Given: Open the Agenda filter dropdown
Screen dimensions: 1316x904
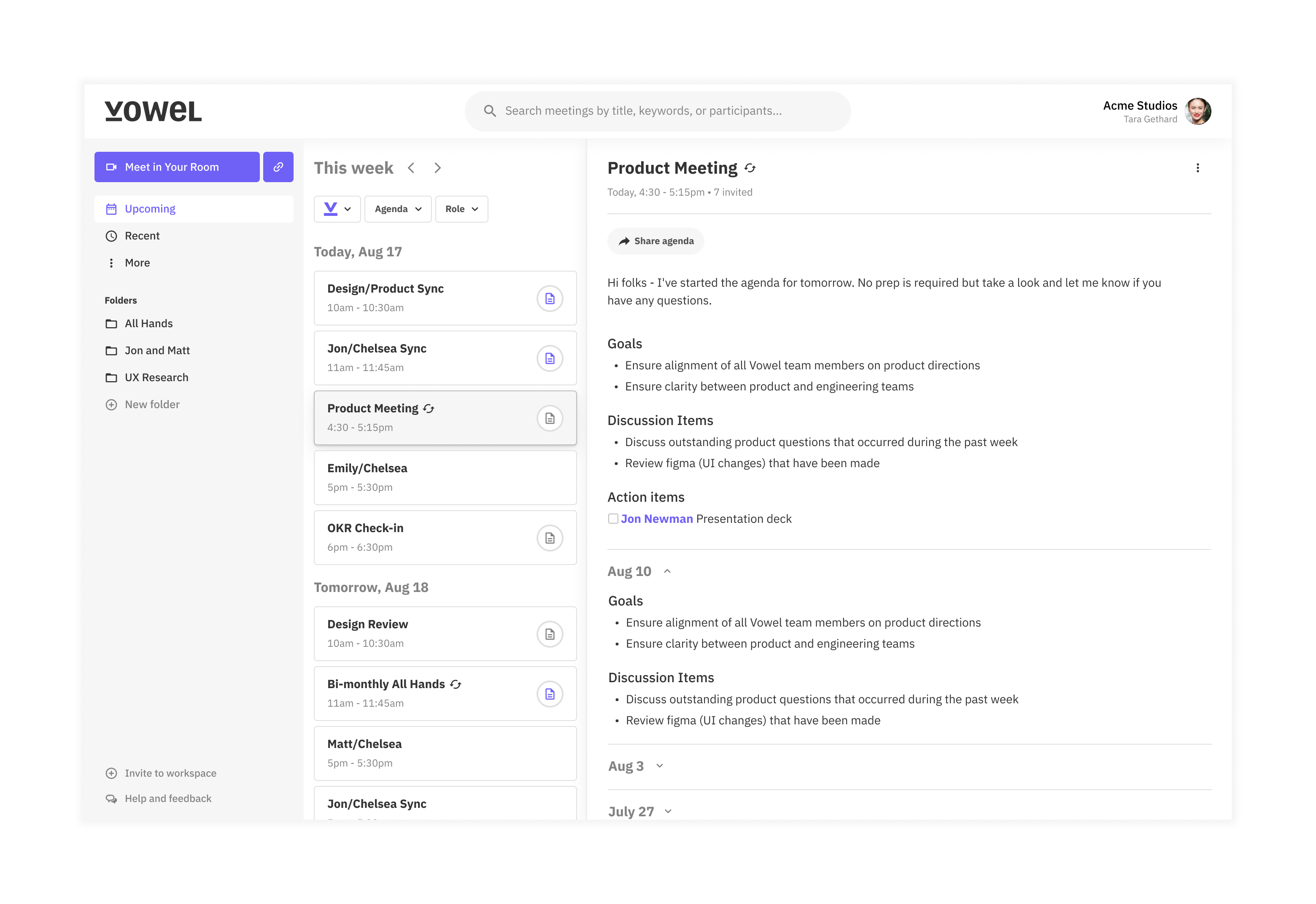Looking at the screenshot, I should 398,209.
